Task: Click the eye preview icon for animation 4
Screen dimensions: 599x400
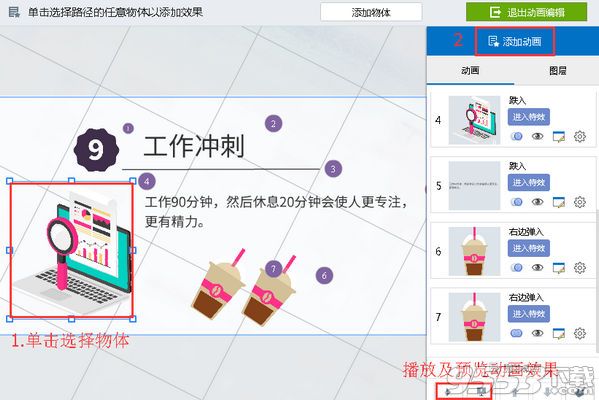Action: 537,136
